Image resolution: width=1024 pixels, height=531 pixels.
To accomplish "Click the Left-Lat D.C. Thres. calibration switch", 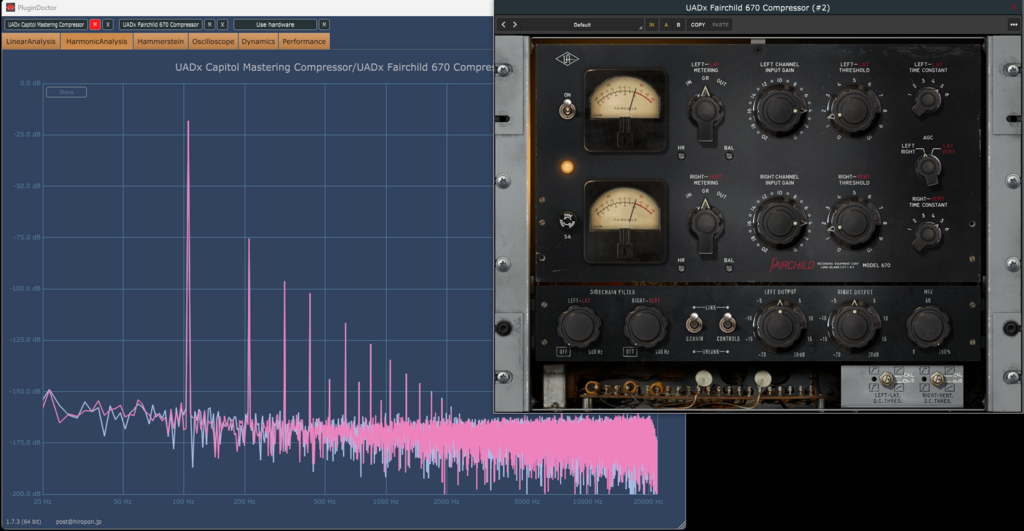I will [x=887, y=379].
